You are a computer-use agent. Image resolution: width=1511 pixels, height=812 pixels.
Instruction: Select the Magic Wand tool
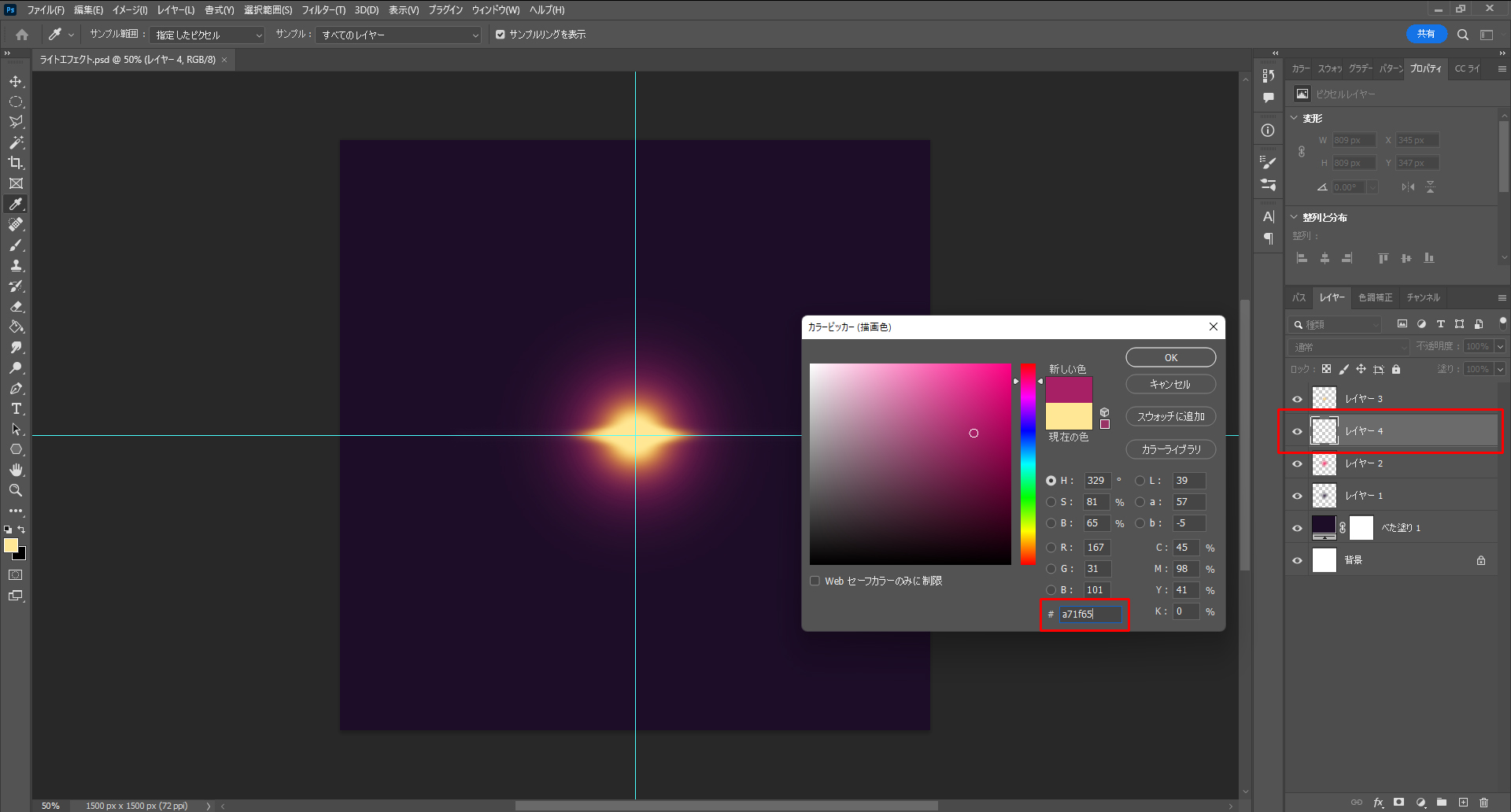[x=16, y=142]
